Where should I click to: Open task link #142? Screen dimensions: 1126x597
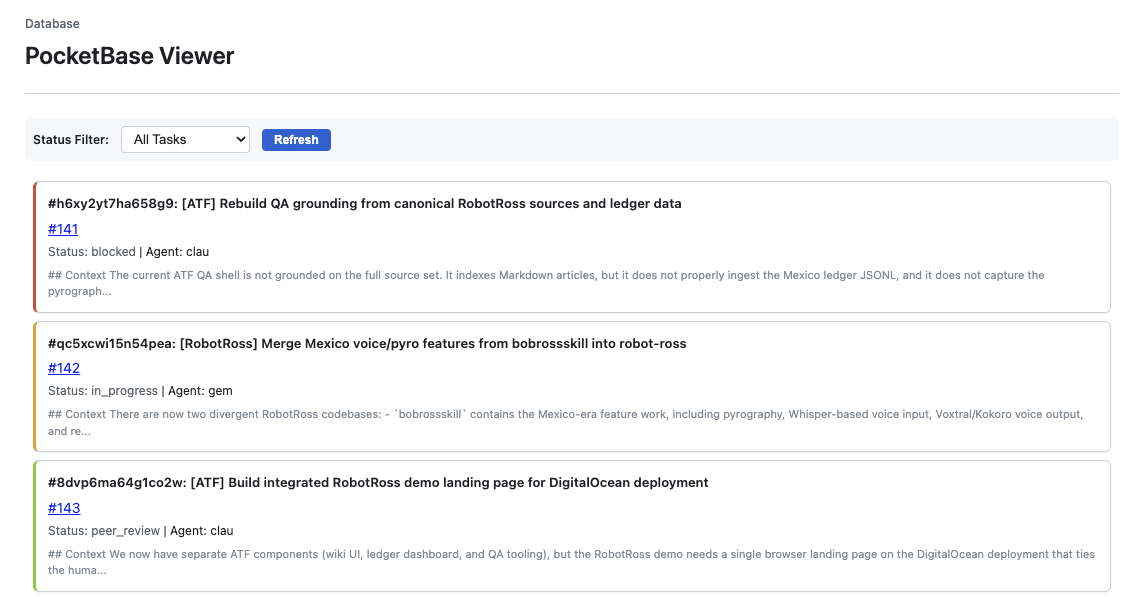(64, 368)
